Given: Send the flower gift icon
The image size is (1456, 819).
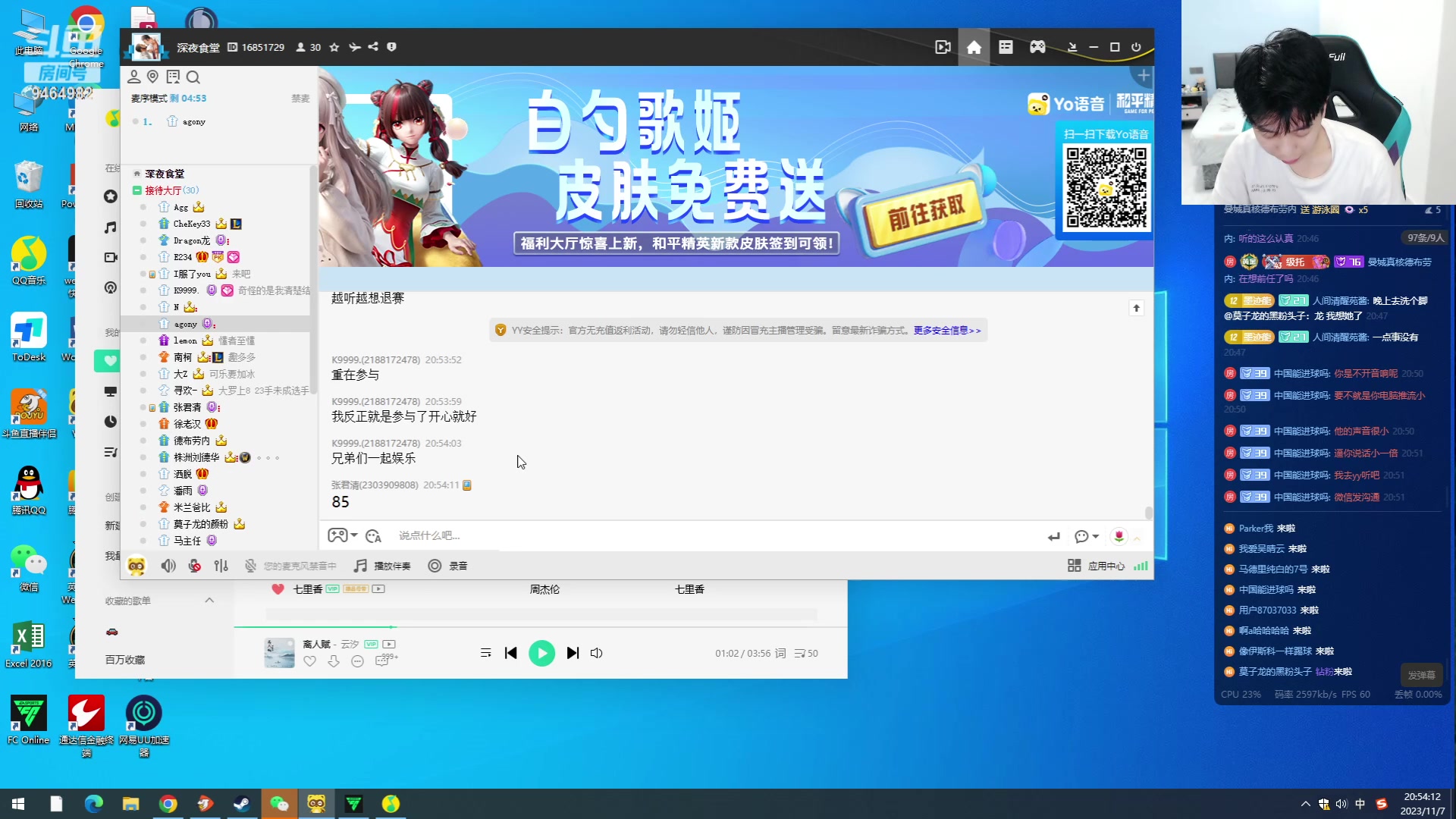Looking at the screenshot, I should [x=1119, y=536].
